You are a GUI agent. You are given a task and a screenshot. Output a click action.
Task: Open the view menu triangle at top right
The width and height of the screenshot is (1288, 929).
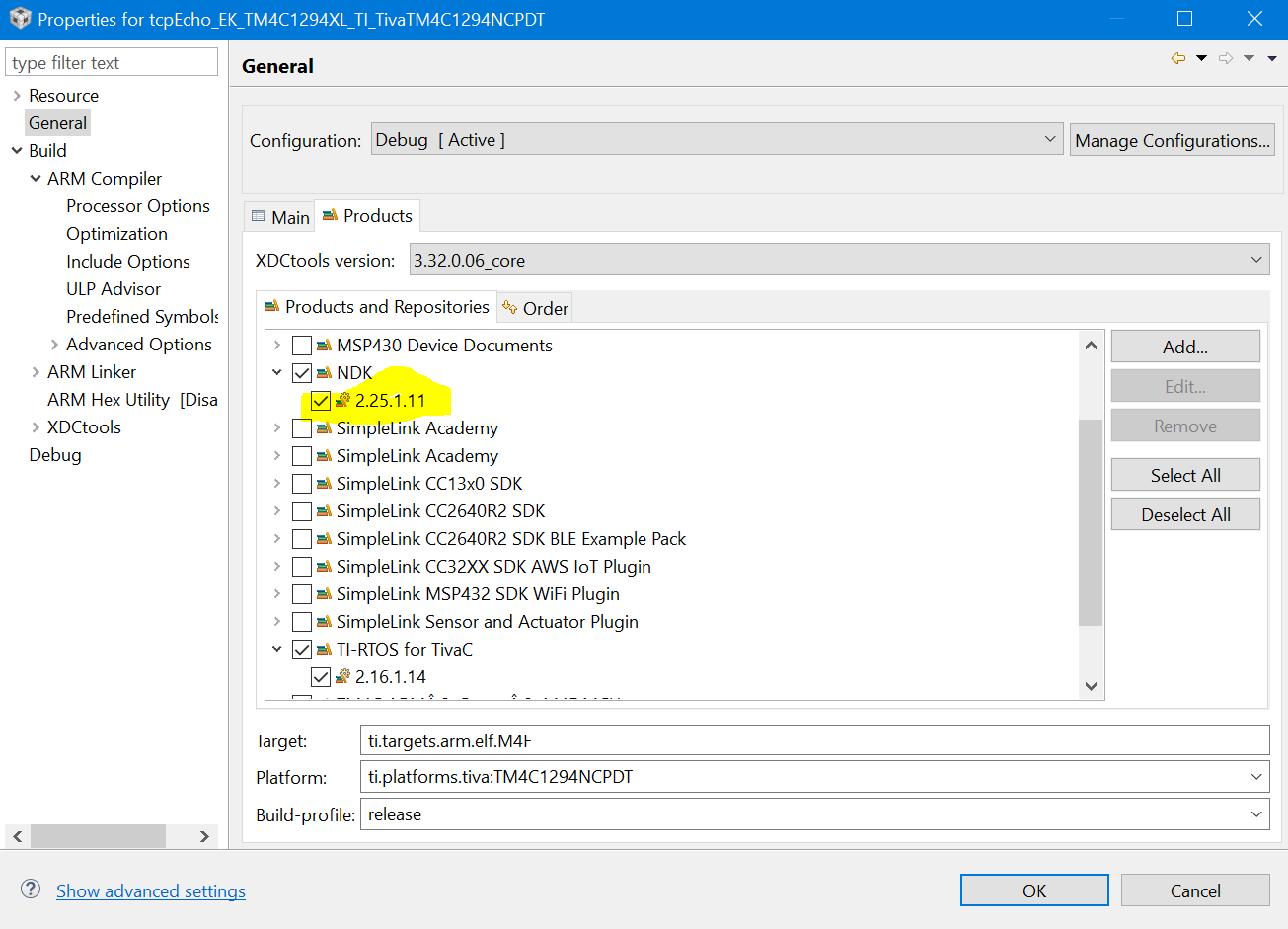click(1272, 58)
